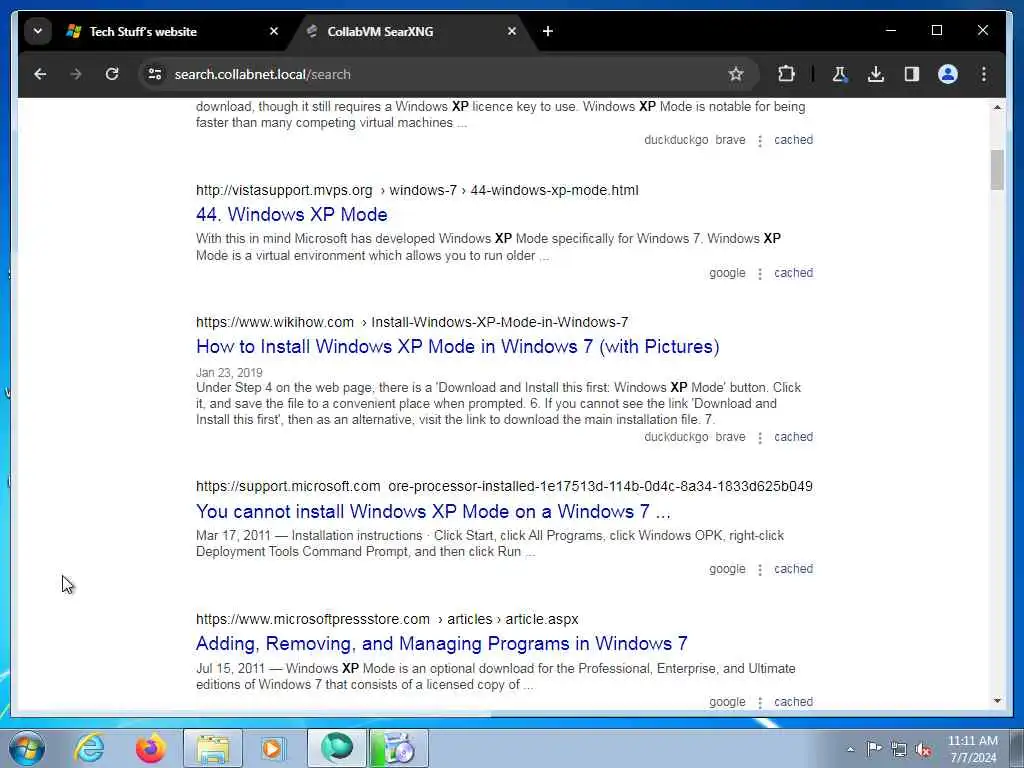The image size is (1024, 768).
Task: Launch Internet Explorer from the taskbar
Action: [x=89, y=748]
